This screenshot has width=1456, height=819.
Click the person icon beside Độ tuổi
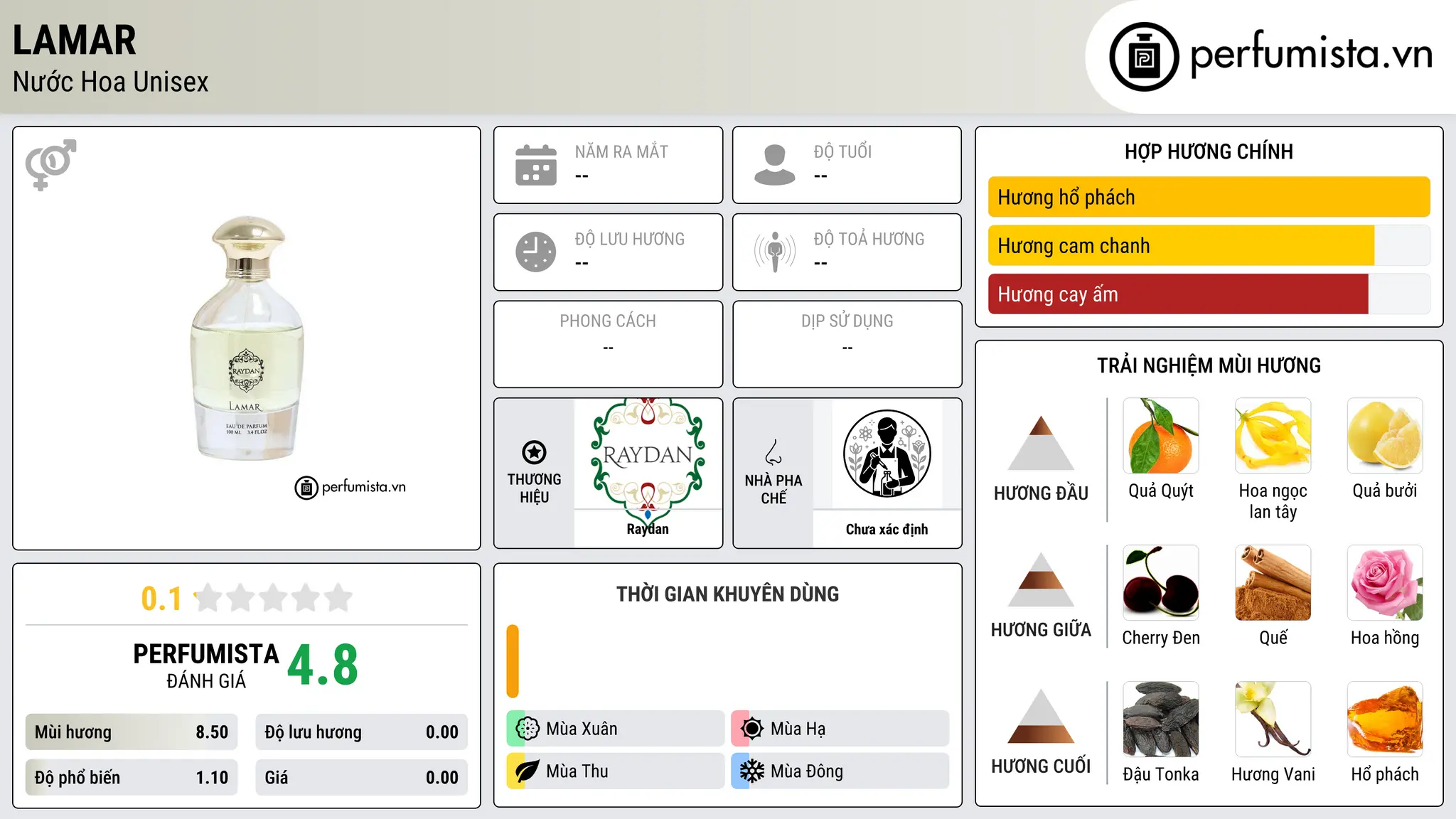point(775,165)
